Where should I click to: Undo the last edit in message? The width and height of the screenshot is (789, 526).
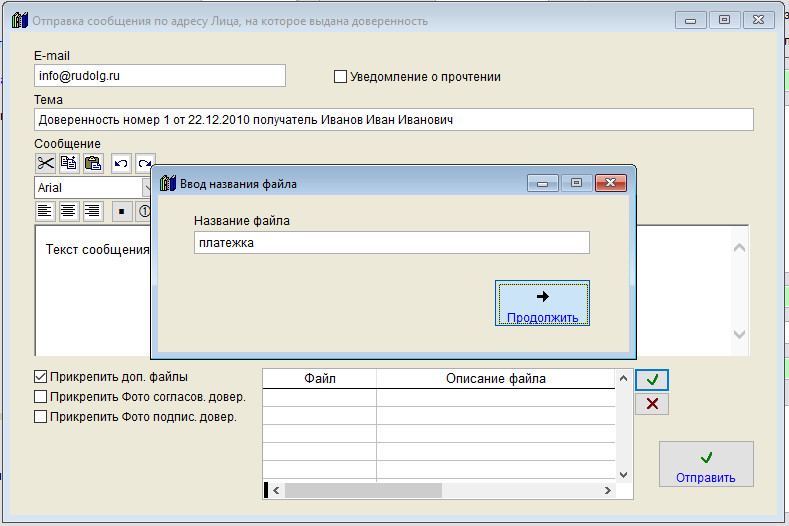pyautogui.click(x=121, y=164)
